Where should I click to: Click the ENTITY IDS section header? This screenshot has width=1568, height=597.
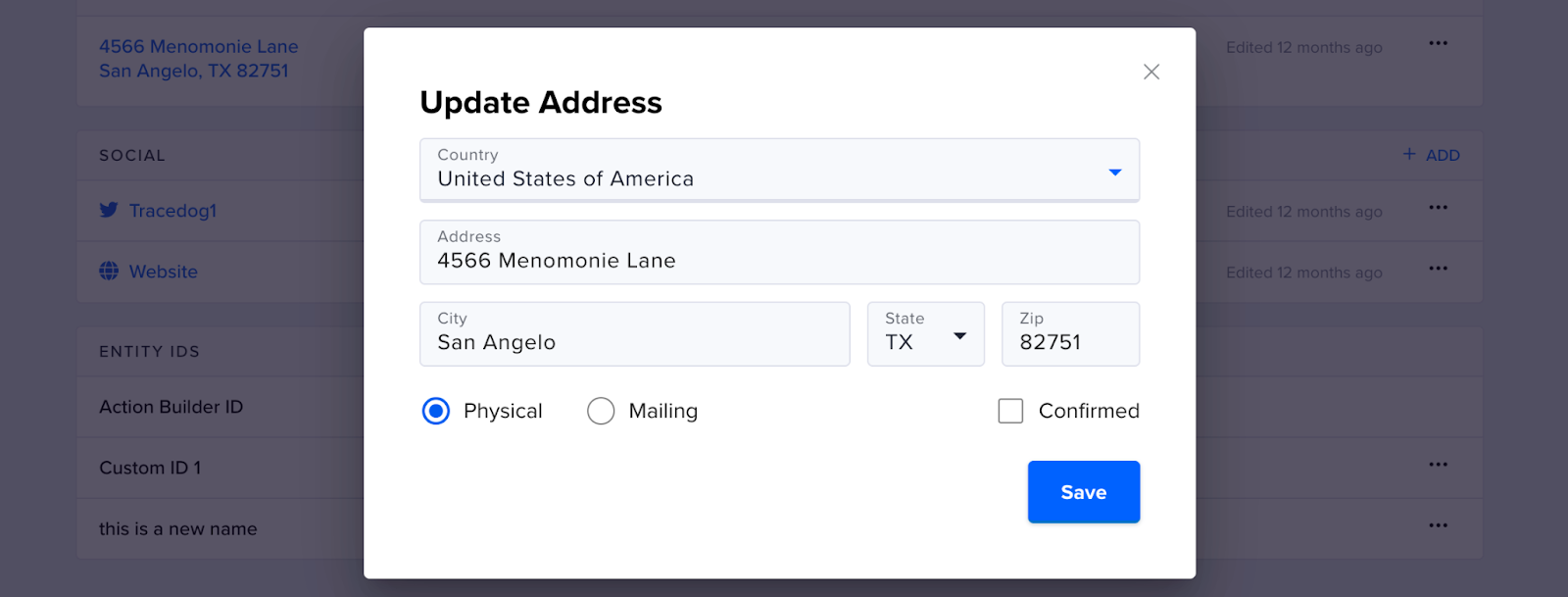click(x=149, y=352)
